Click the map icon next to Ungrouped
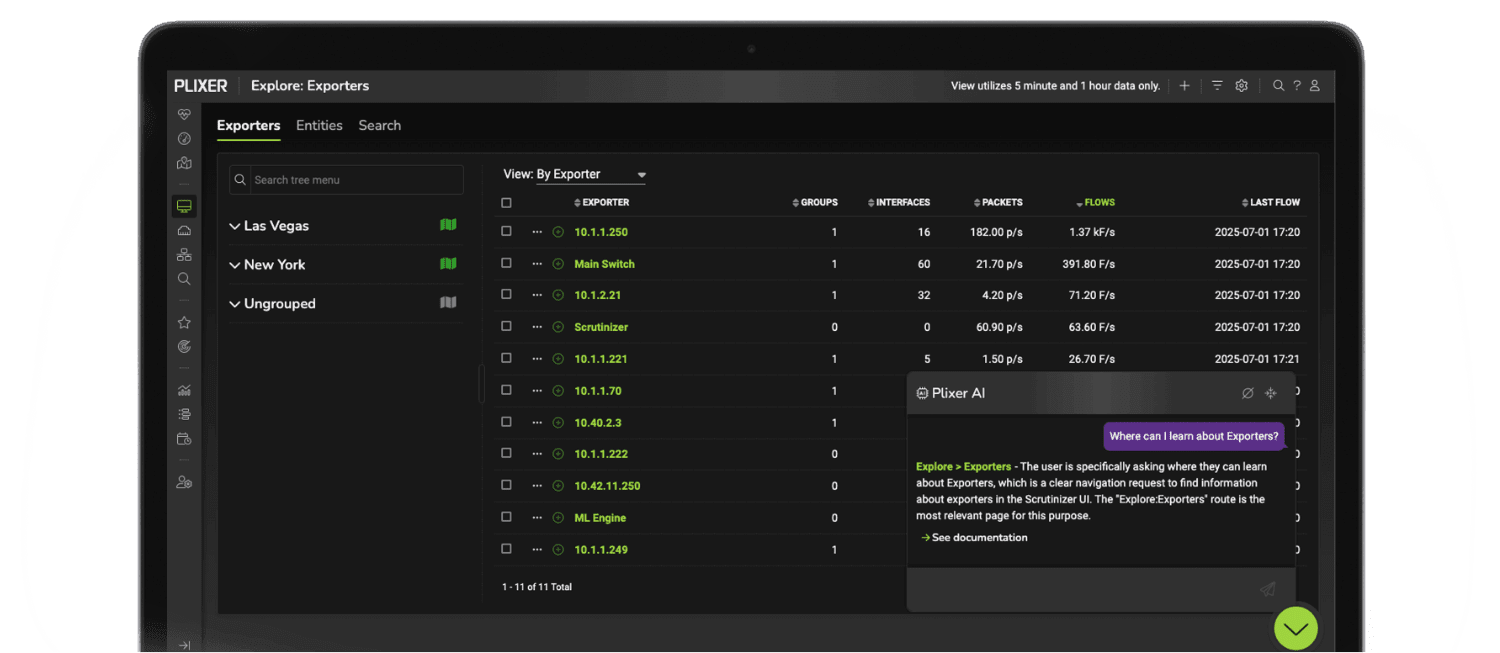This screenshot has width=1500, height=653. pos(448,303)
